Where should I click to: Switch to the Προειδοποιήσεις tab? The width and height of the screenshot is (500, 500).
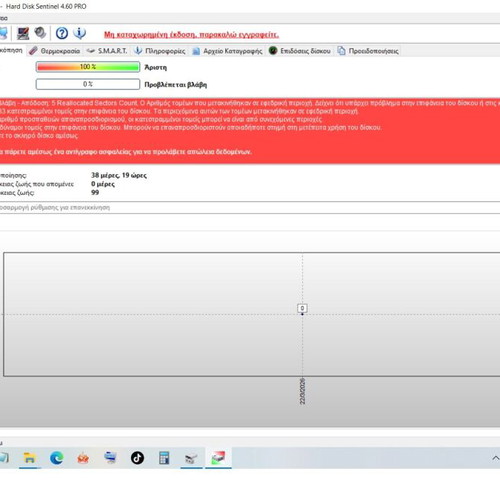(x=368, y=51)
